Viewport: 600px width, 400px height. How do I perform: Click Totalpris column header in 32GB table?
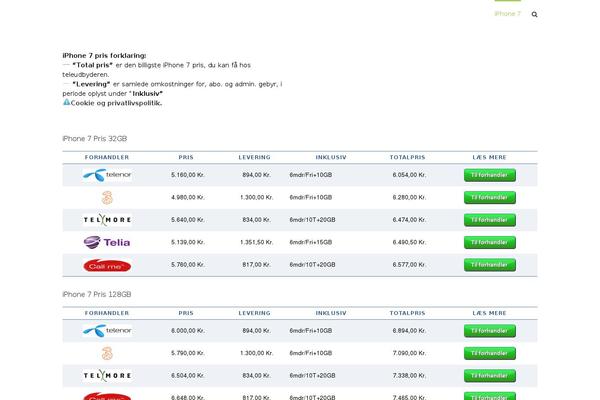pos(408,157)
